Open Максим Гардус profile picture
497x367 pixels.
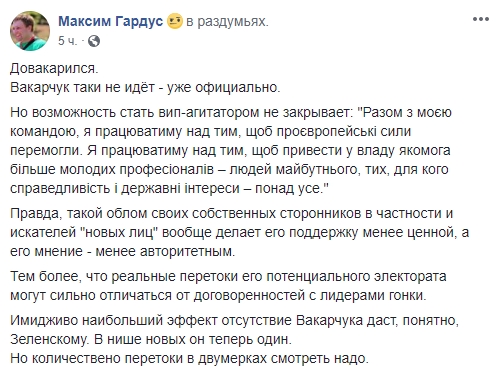click(x=30, y=31)
